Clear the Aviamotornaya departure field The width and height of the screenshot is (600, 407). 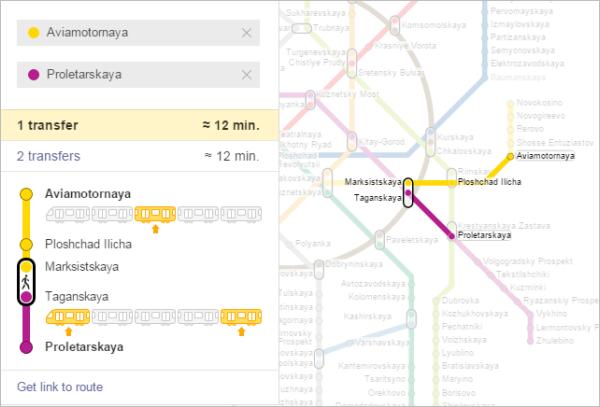tap(246, 33)
